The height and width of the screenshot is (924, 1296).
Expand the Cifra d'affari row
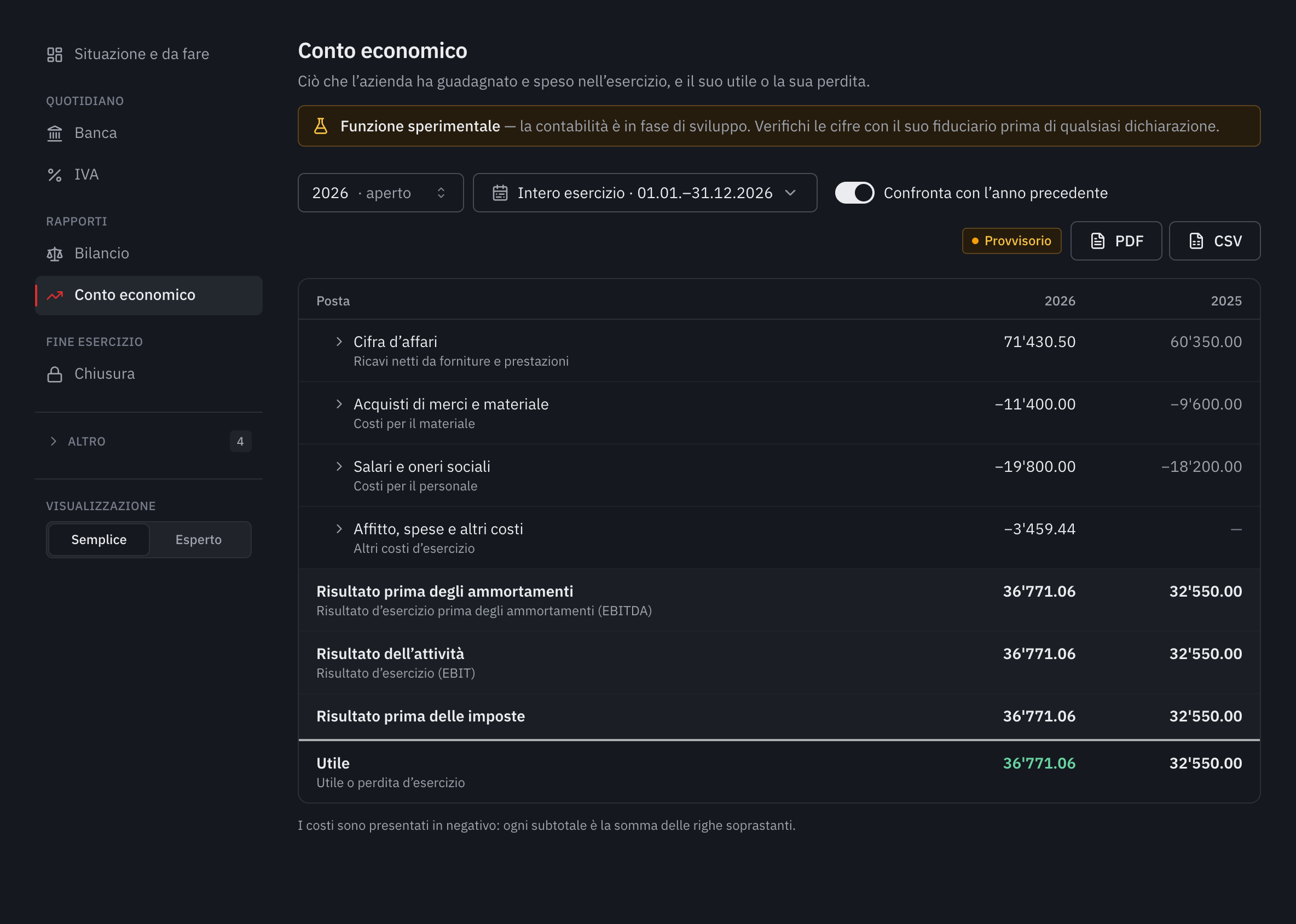[x=339, y=342]
